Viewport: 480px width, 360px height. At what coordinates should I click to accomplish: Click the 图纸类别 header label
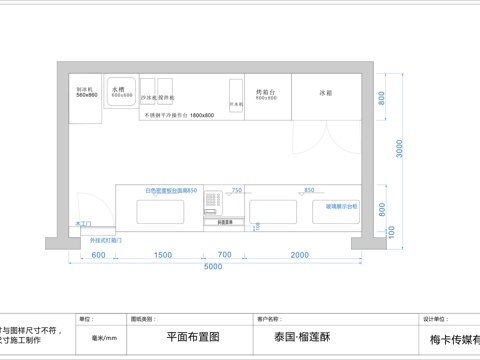[143, 319]
